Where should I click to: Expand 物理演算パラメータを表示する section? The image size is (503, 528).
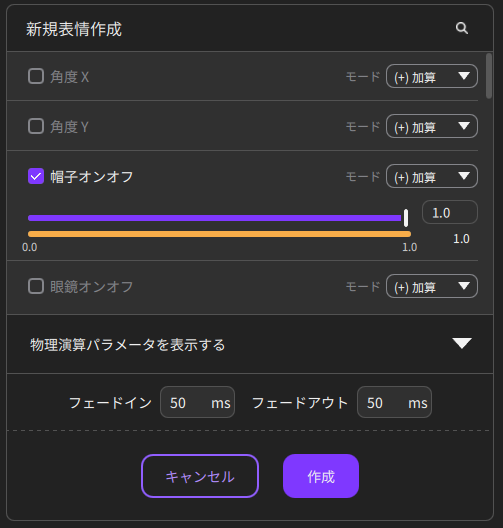click(x=250, y=344)
